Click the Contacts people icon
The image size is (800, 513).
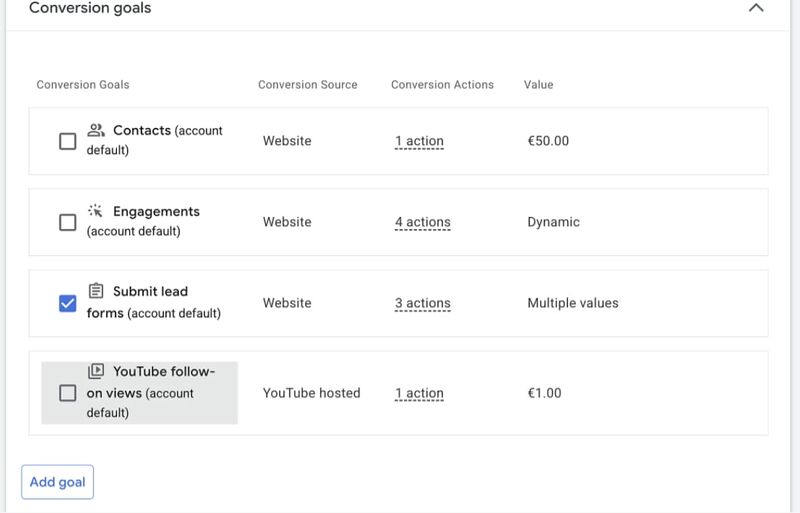click(96, 130)
